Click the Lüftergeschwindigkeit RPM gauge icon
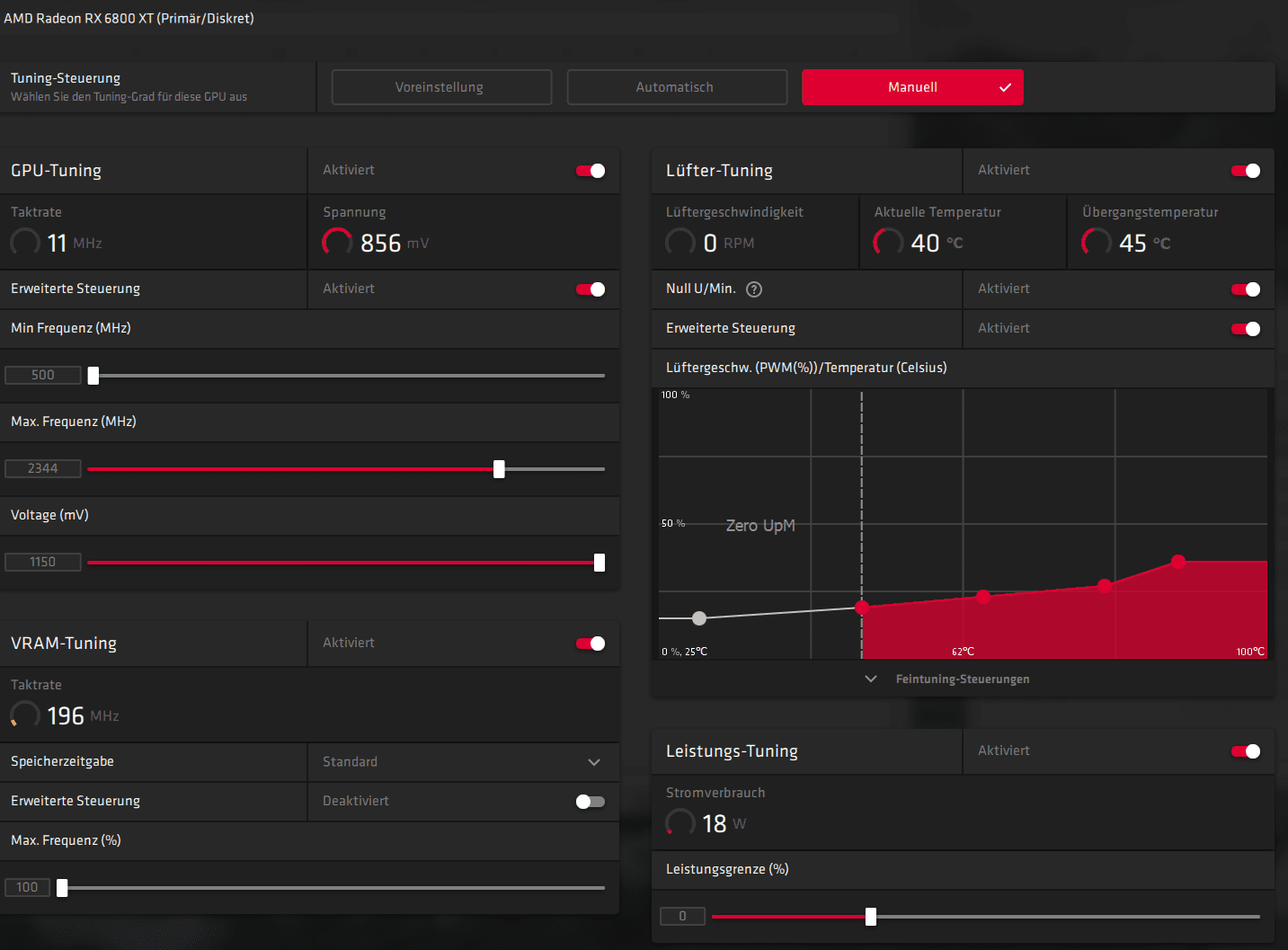This screenshot has width=1288, height=950. pos(680,243)
